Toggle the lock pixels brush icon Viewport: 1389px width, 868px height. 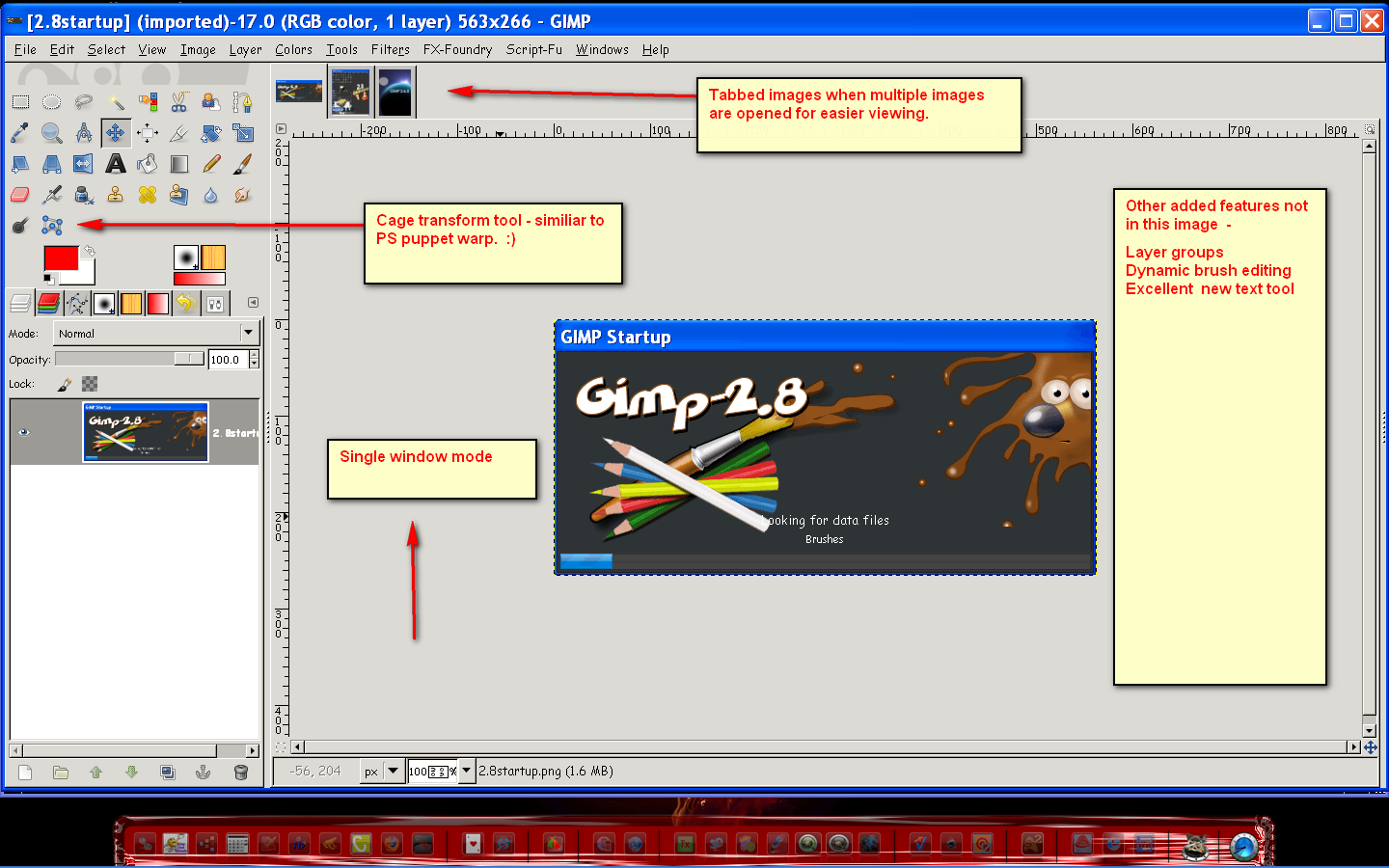(x=65, y=384)
